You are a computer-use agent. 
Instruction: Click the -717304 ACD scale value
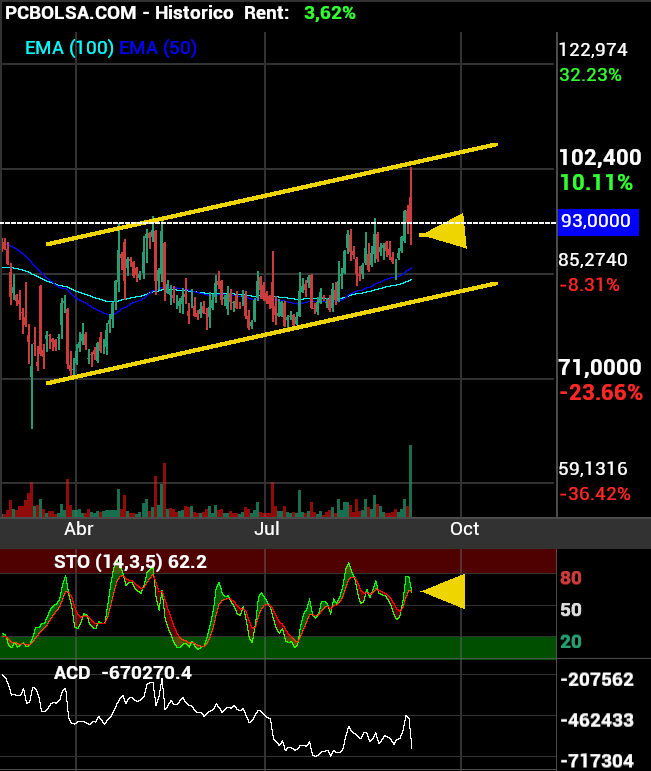pyautogui.click(x=597, y=761)
